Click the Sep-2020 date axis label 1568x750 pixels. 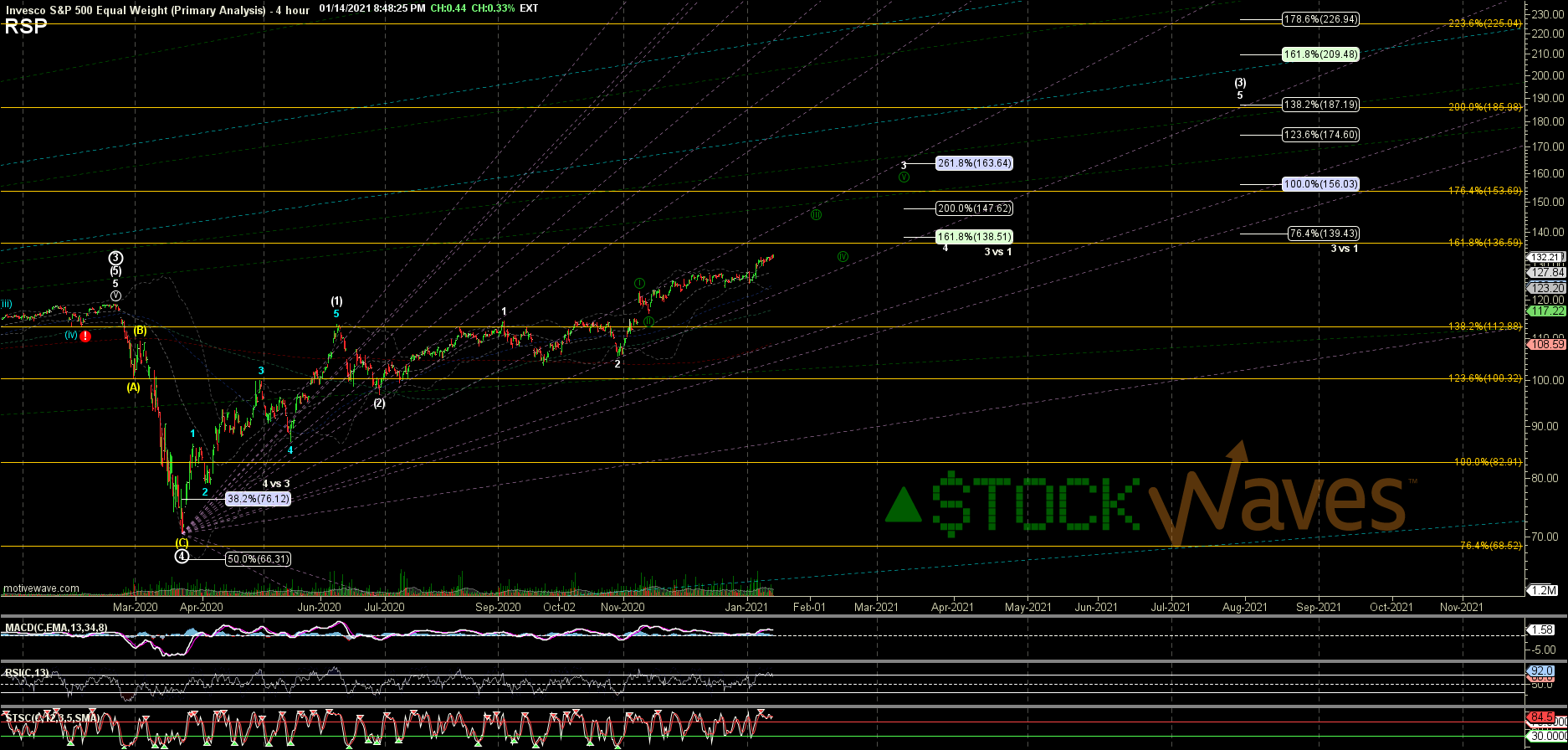498,607
